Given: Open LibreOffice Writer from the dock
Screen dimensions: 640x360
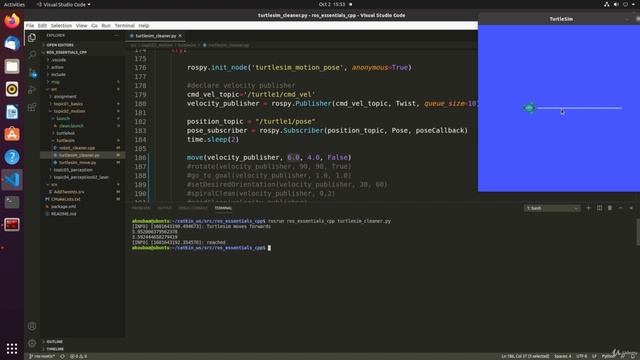Looking at the screenshot, I should (x=12, y=112).
